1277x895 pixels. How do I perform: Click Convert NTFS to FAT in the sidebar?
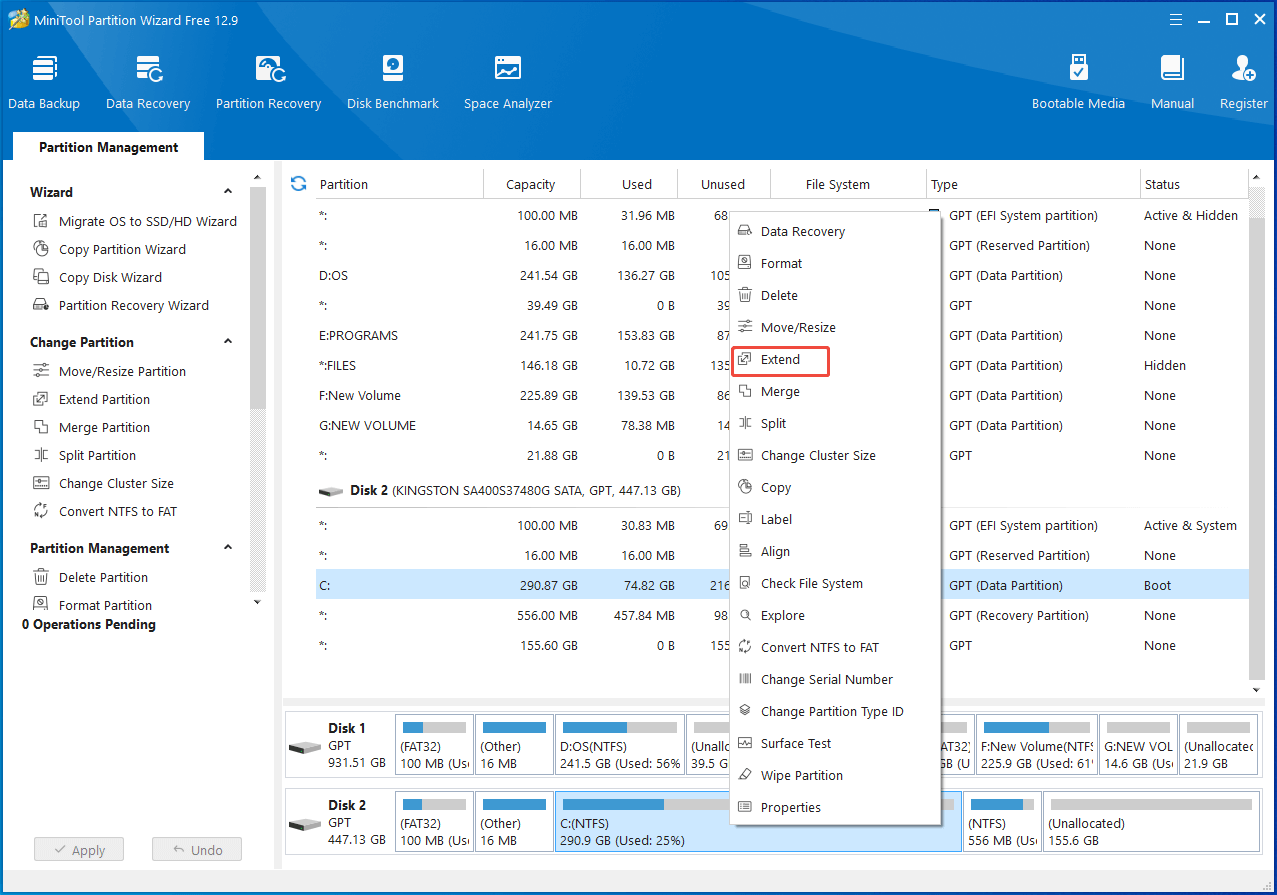[117, 512]
